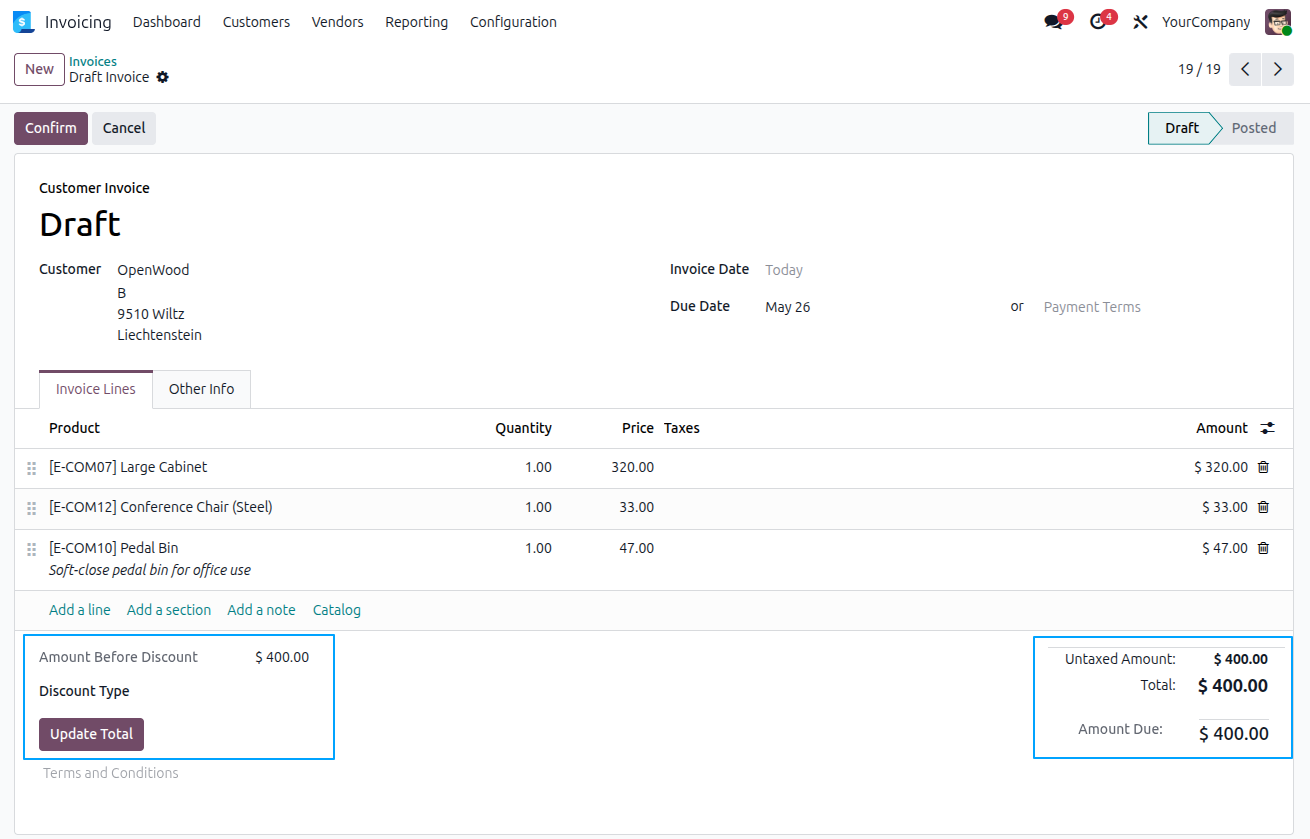Select the [E-COM07] Large Cabinet product cell

point(128,467)
